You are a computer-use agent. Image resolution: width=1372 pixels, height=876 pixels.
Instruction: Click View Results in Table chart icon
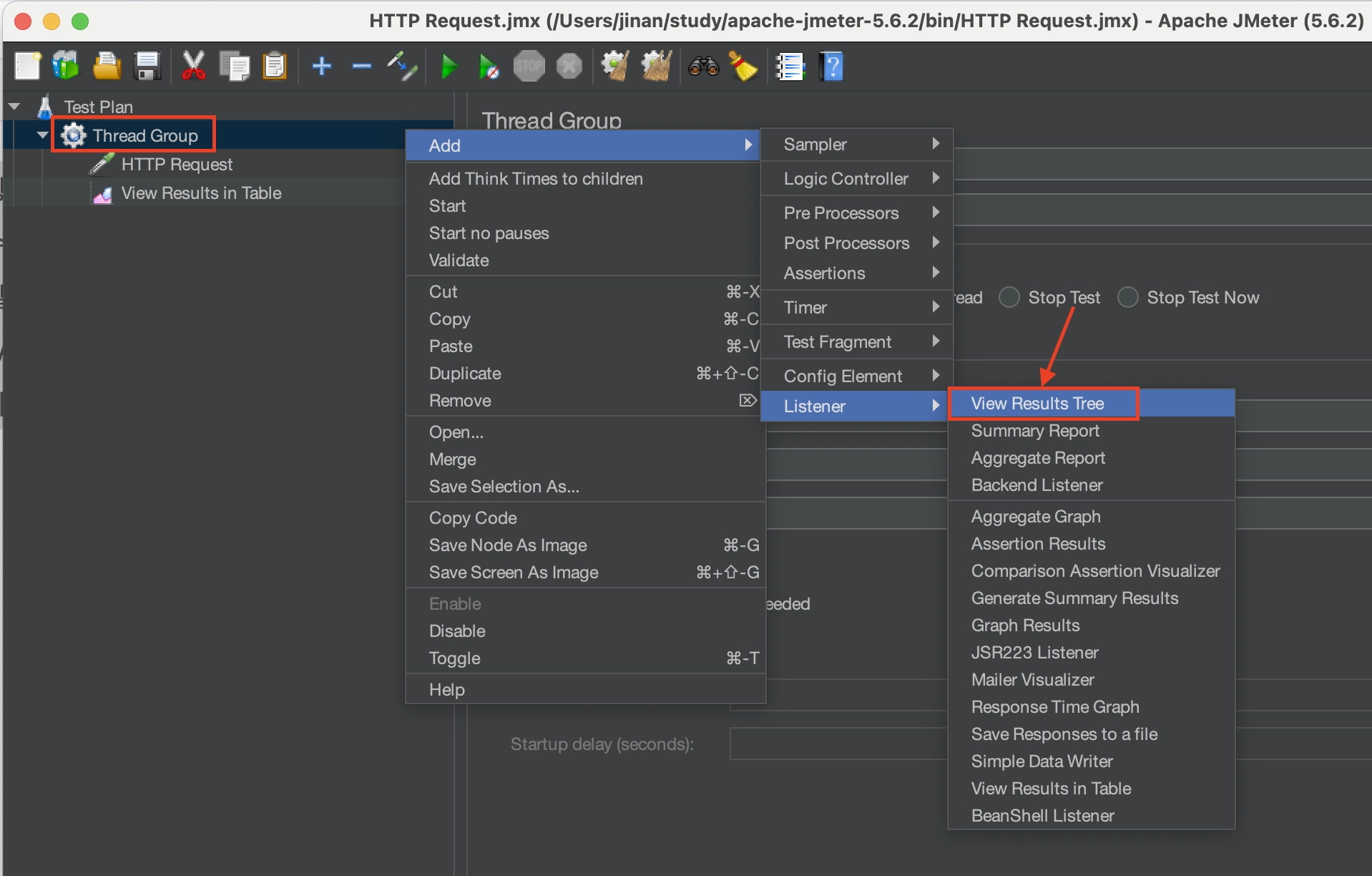102,193
